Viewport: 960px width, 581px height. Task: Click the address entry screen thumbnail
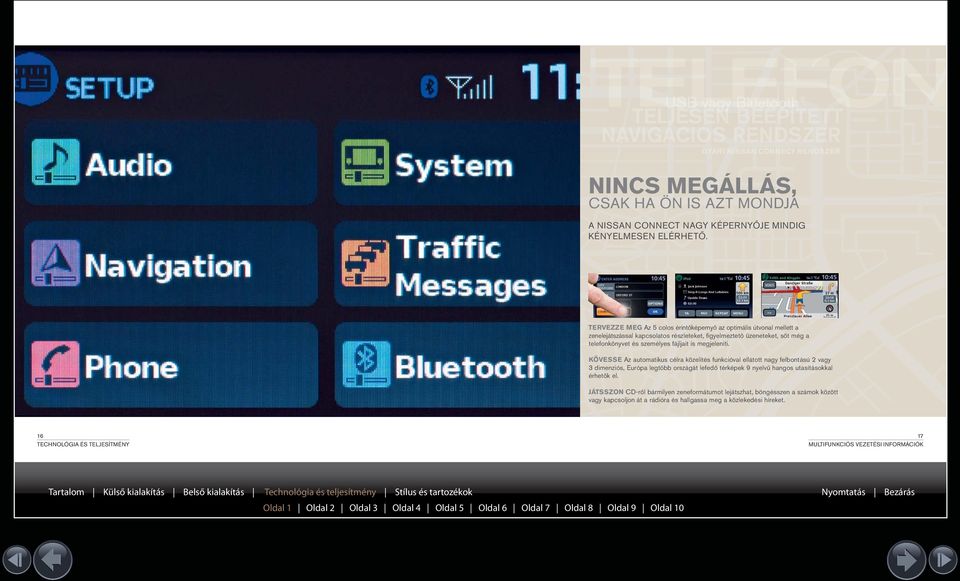[628, 296]
